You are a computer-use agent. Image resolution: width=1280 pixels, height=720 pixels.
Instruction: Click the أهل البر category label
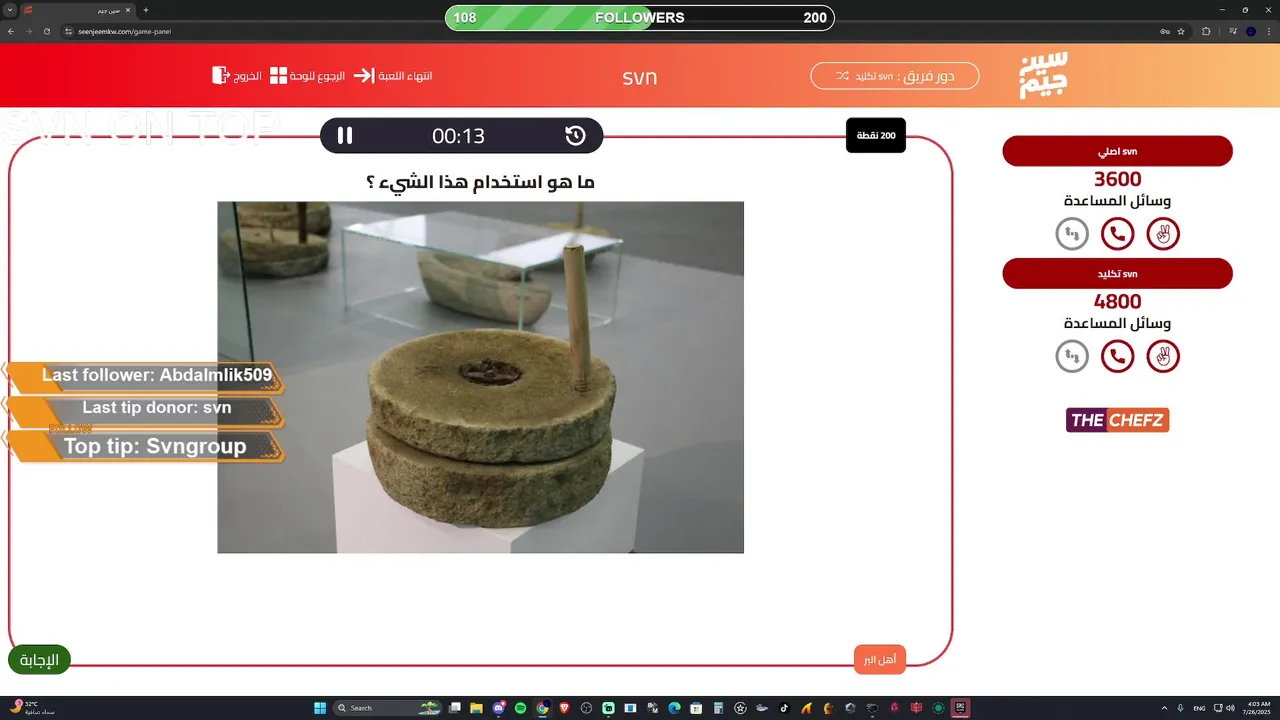click(880, 659)
